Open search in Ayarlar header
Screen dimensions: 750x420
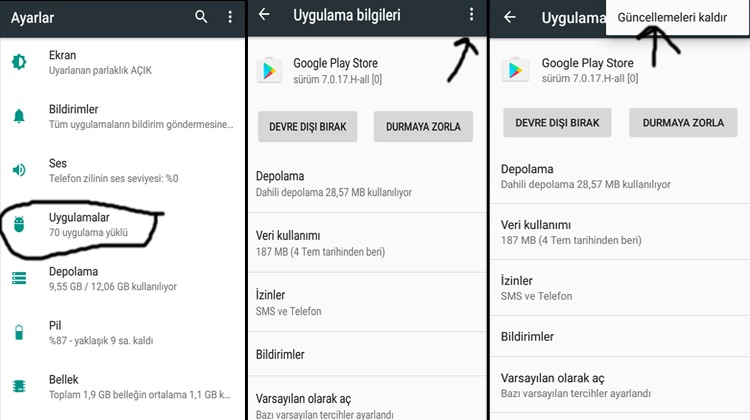coord(201,17)
